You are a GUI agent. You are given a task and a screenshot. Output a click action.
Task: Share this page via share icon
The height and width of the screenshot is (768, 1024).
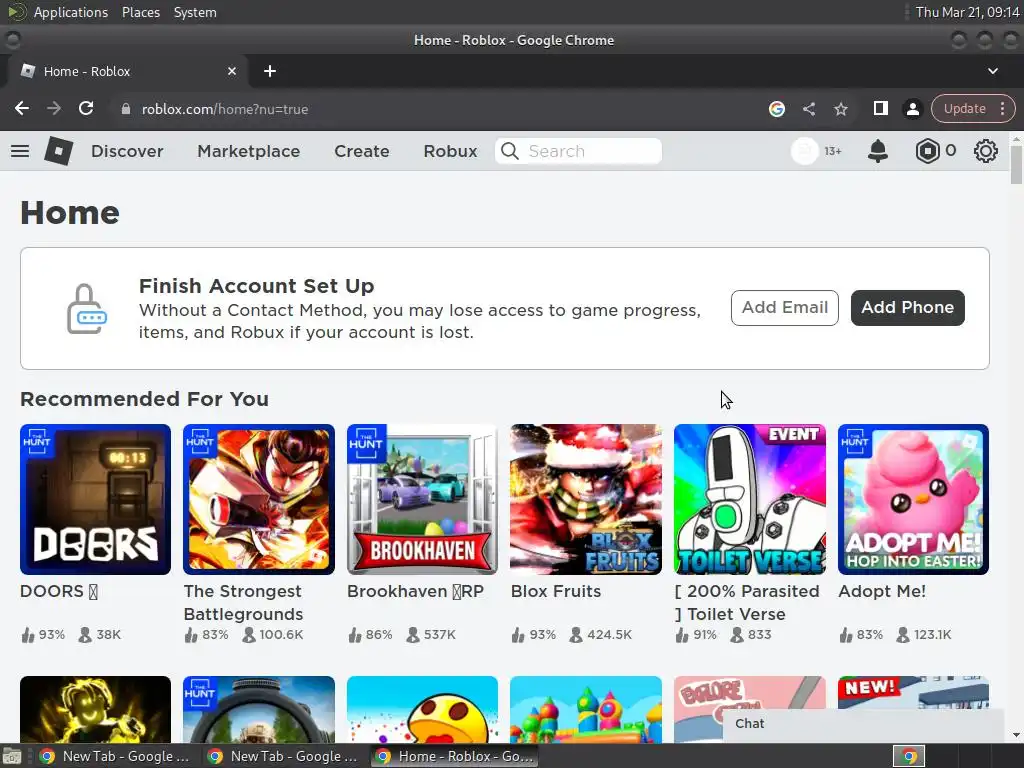808,108
